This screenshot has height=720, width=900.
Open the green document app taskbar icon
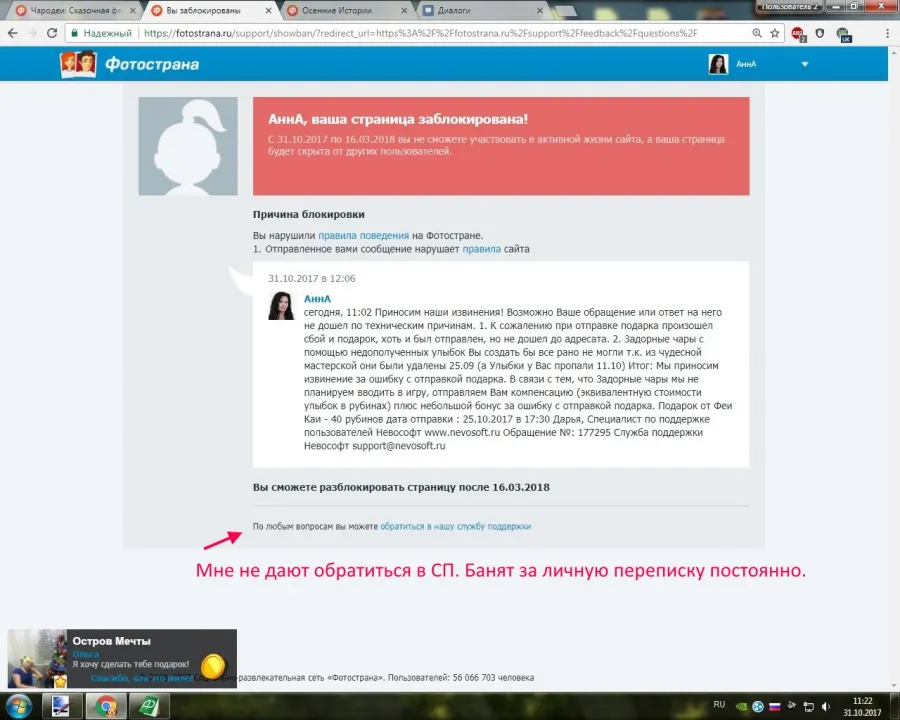pyautogui.click(x=148, y=706)
